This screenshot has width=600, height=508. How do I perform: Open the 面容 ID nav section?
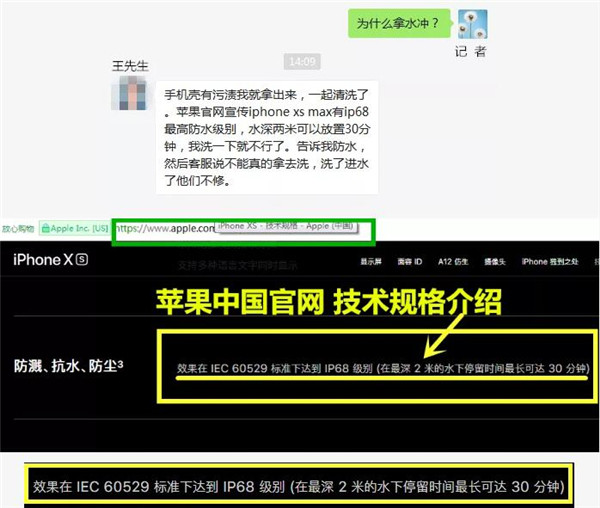(409, 262)
